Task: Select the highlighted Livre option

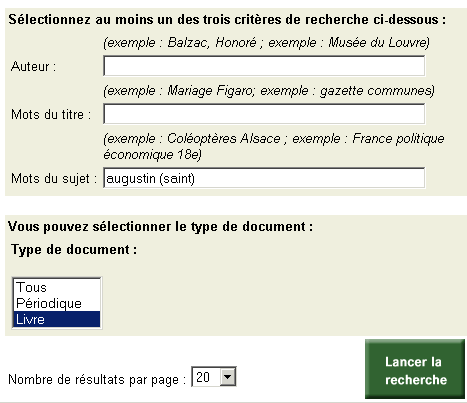Action: point(57,319)
